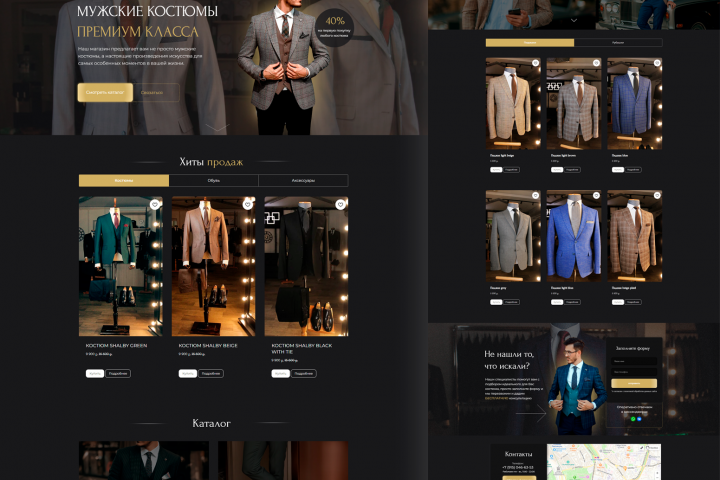Open details for light blue jacket
This screenshot has width=720, height=480.
point(572,302)
